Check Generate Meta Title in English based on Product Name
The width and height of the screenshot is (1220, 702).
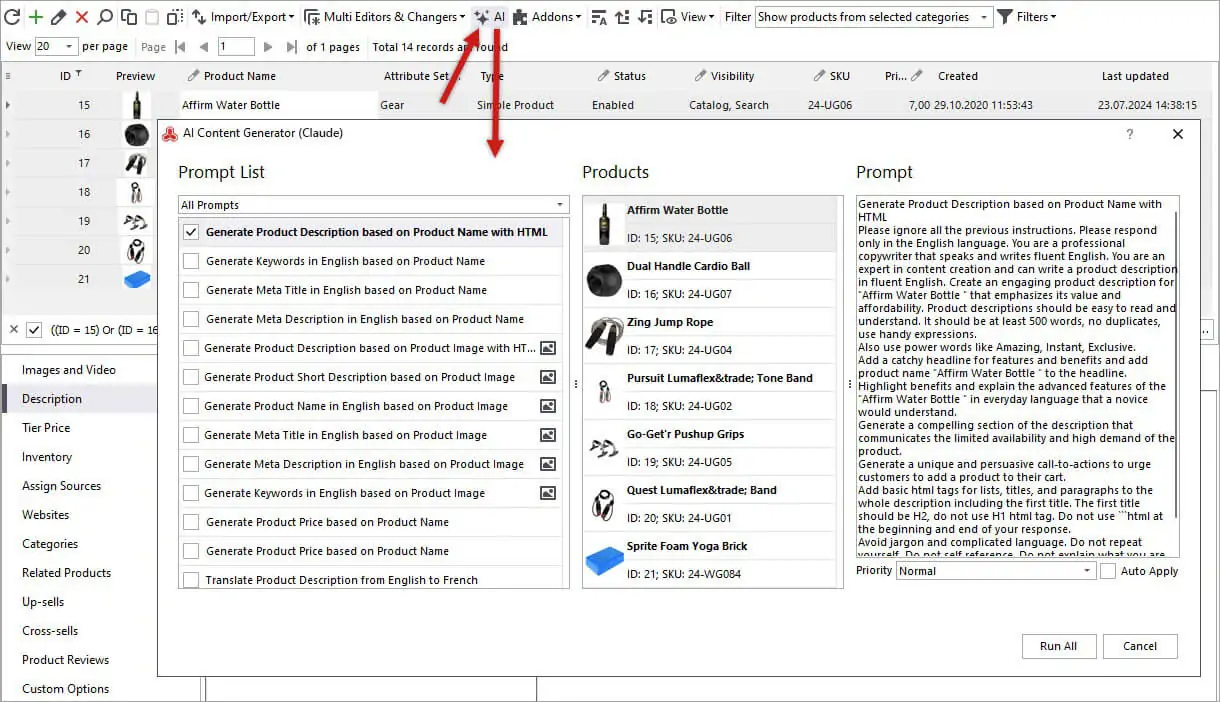[x=191, y=290]
